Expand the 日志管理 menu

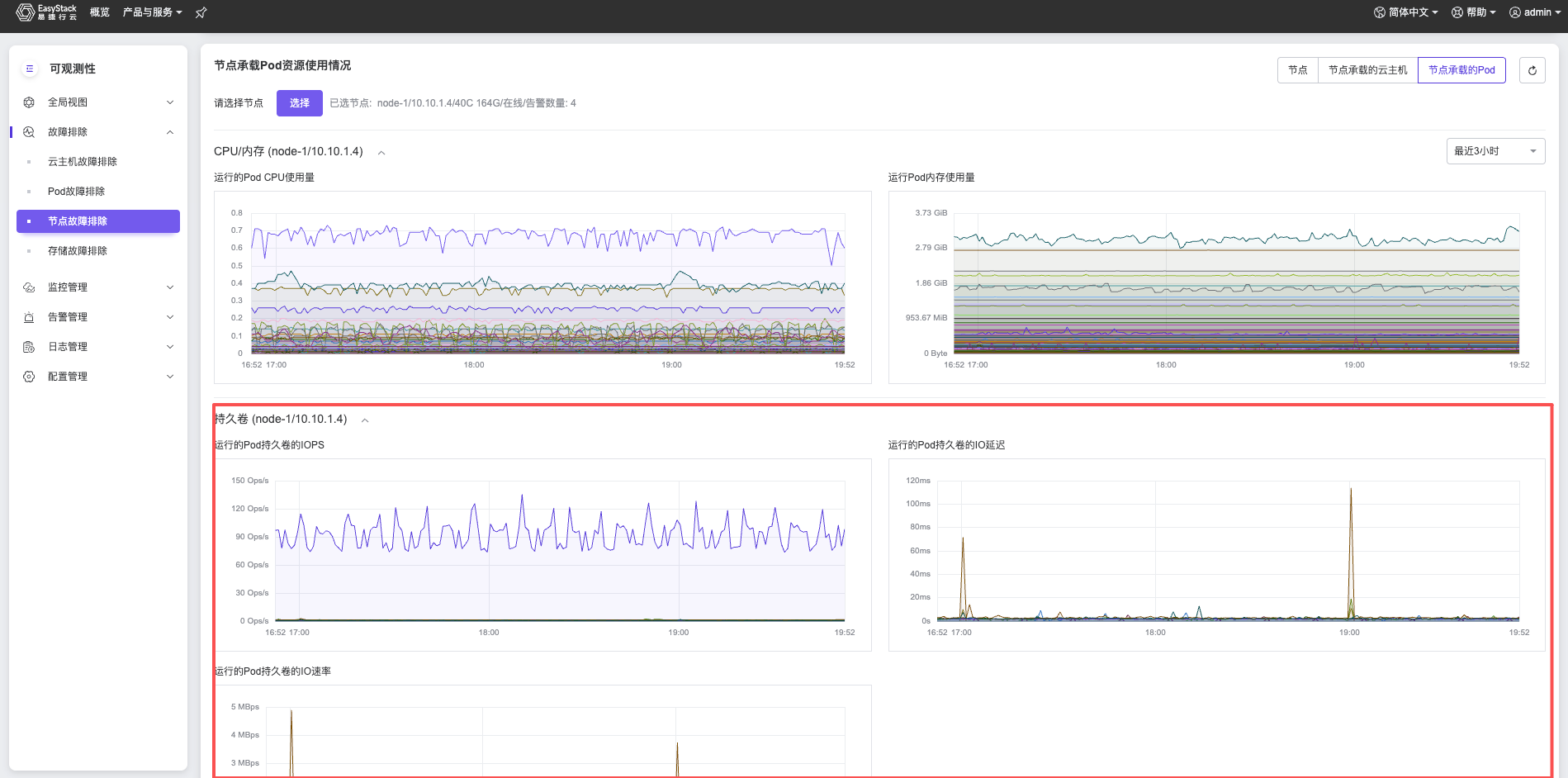point(170,347)
